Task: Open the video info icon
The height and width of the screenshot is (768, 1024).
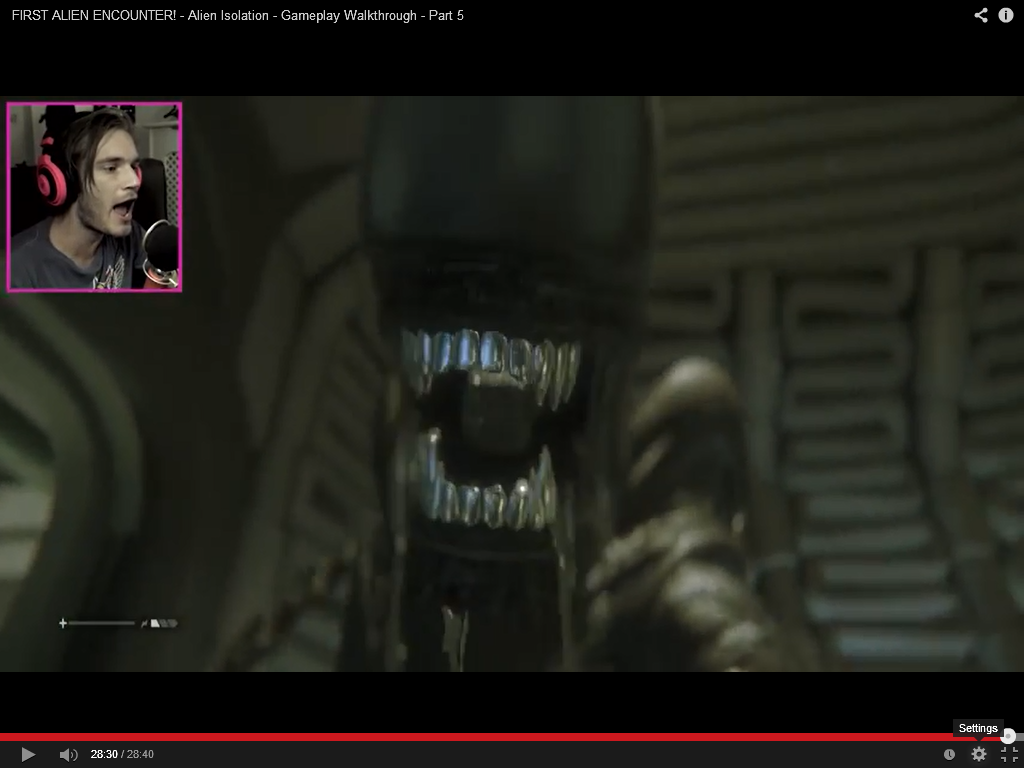Action: point(1006,15)
